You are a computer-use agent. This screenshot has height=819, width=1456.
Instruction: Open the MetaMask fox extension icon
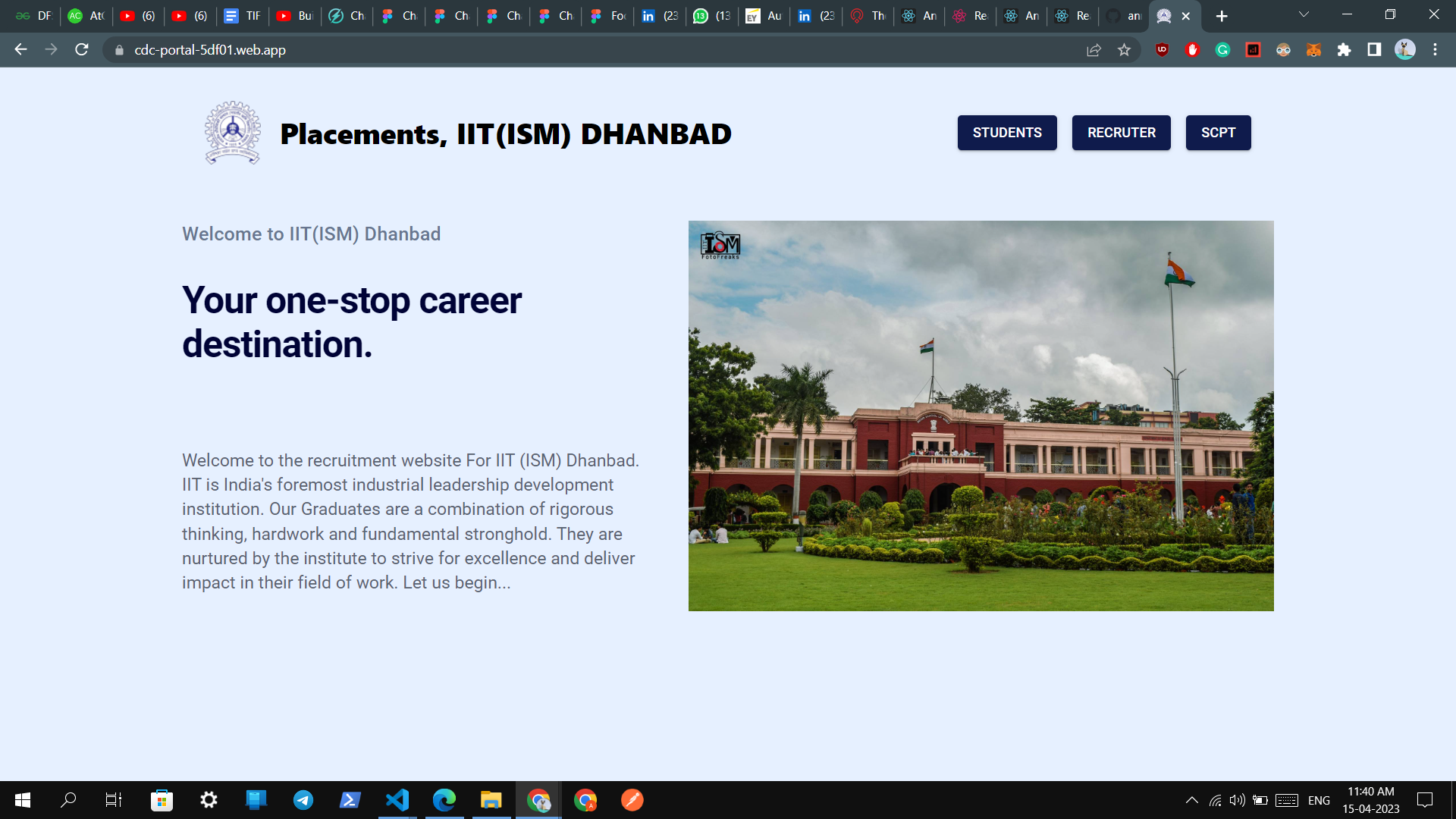[x=1313, y=50]
